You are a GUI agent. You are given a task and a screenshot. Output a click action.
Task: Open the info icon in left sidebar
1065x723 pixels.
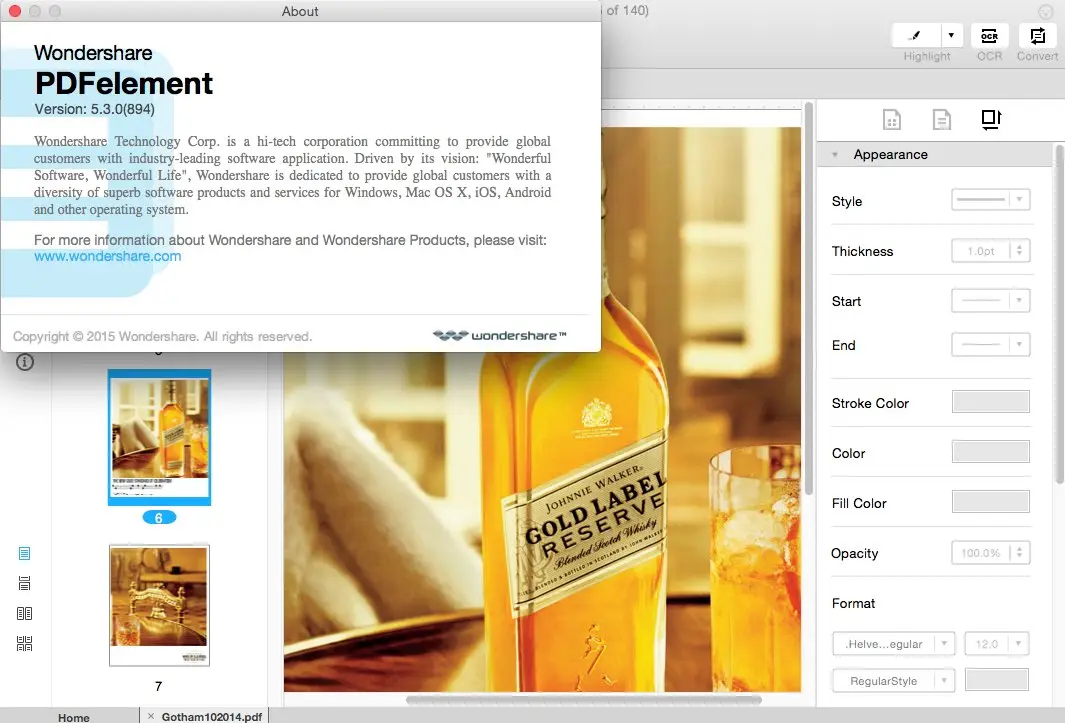click(x=25, y=362)
